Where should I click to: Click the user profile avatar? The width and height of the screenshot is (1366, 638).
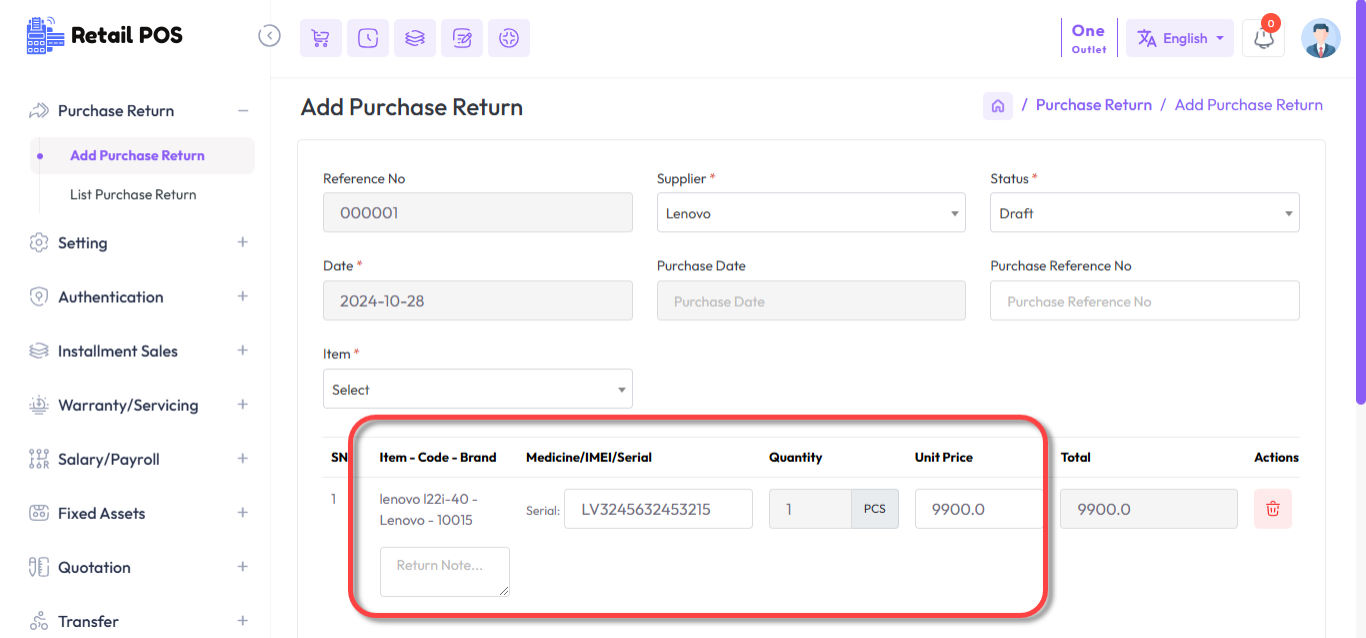point(1321,40)
